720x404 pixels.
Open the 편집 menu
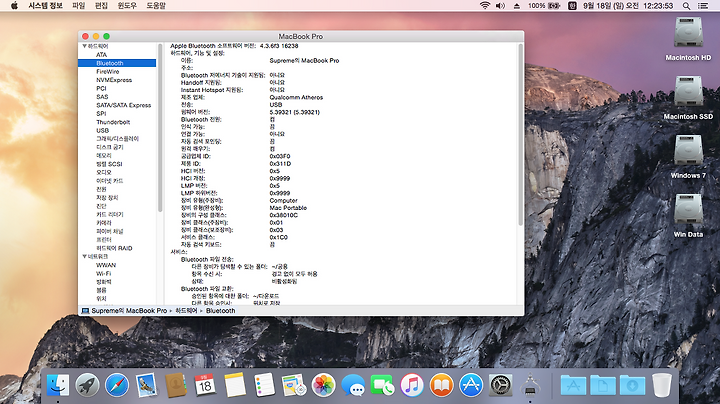[x=101, y=6]
